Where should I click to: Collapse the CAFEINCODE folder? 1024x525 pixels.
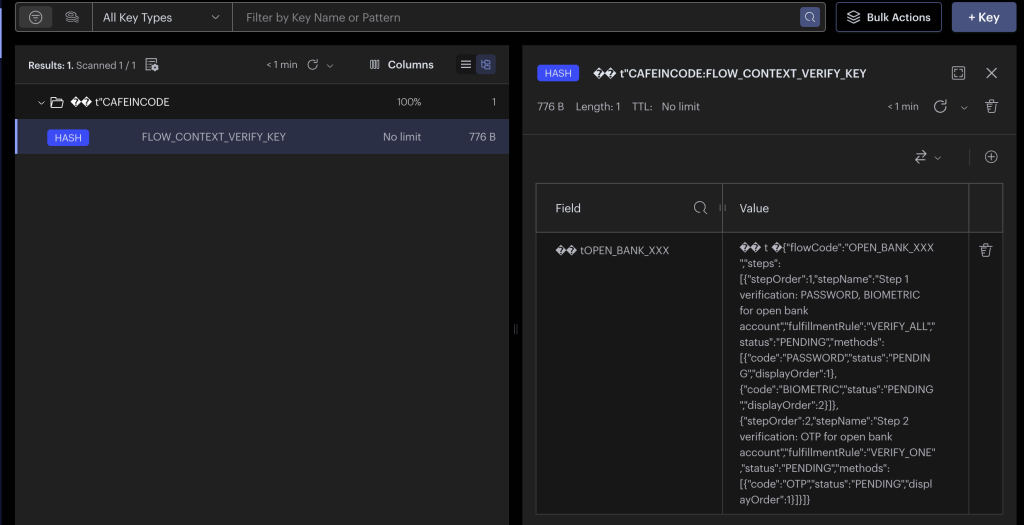(41, 103)
